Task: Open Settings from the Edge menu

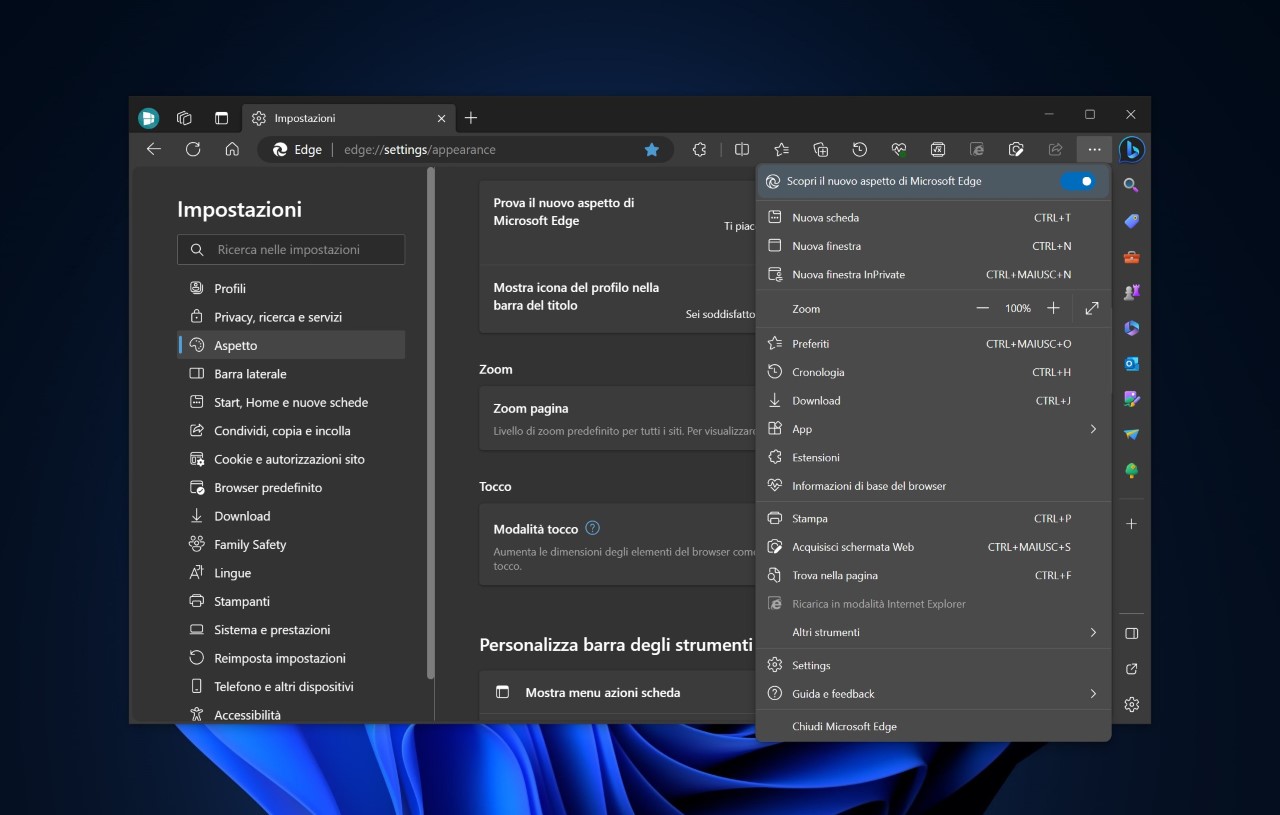Action: (933, 665)
